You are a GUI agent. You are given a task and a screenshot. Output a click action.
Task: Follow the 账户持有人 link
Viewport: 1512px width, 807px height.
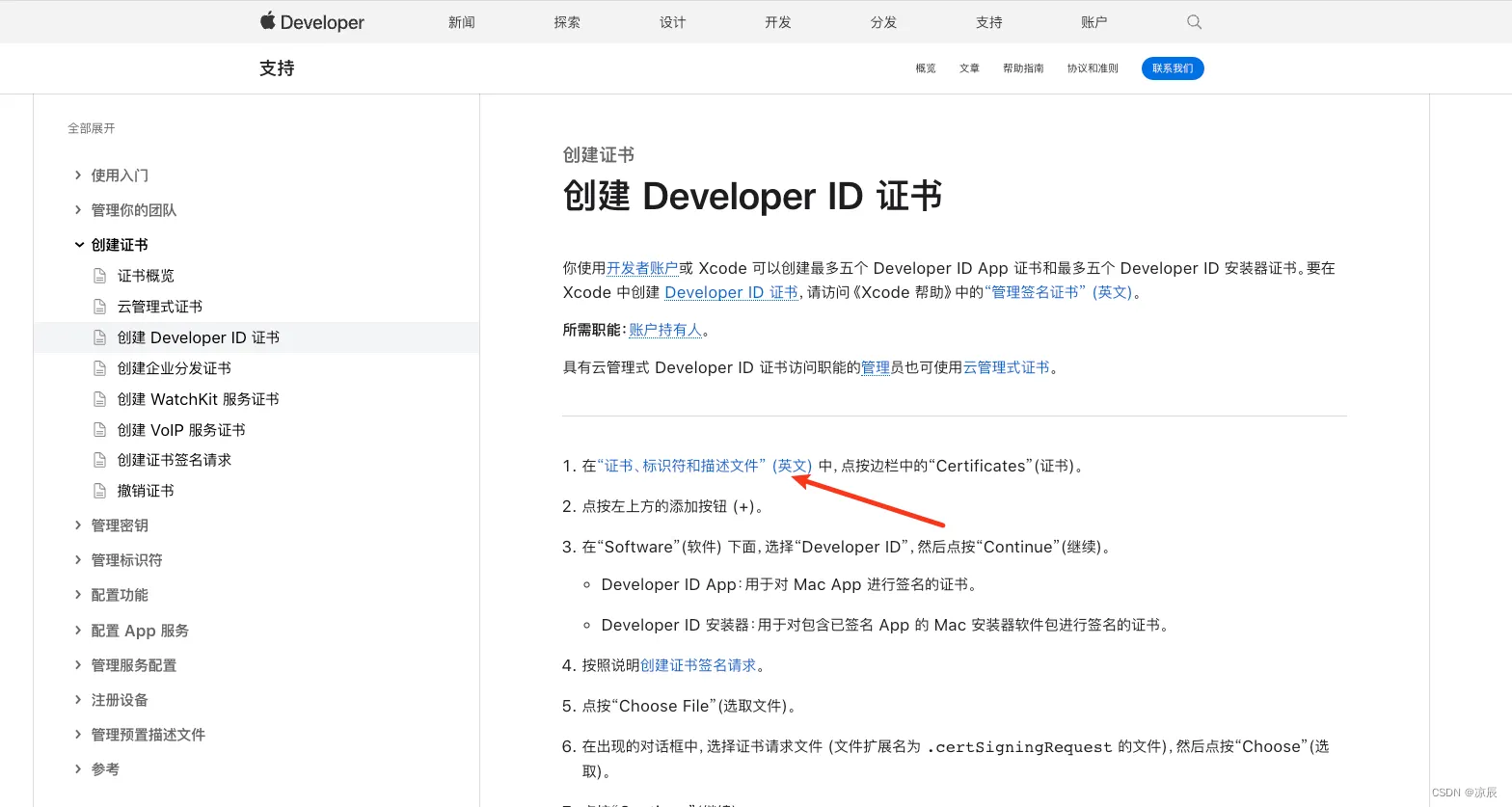pos(665,330)
